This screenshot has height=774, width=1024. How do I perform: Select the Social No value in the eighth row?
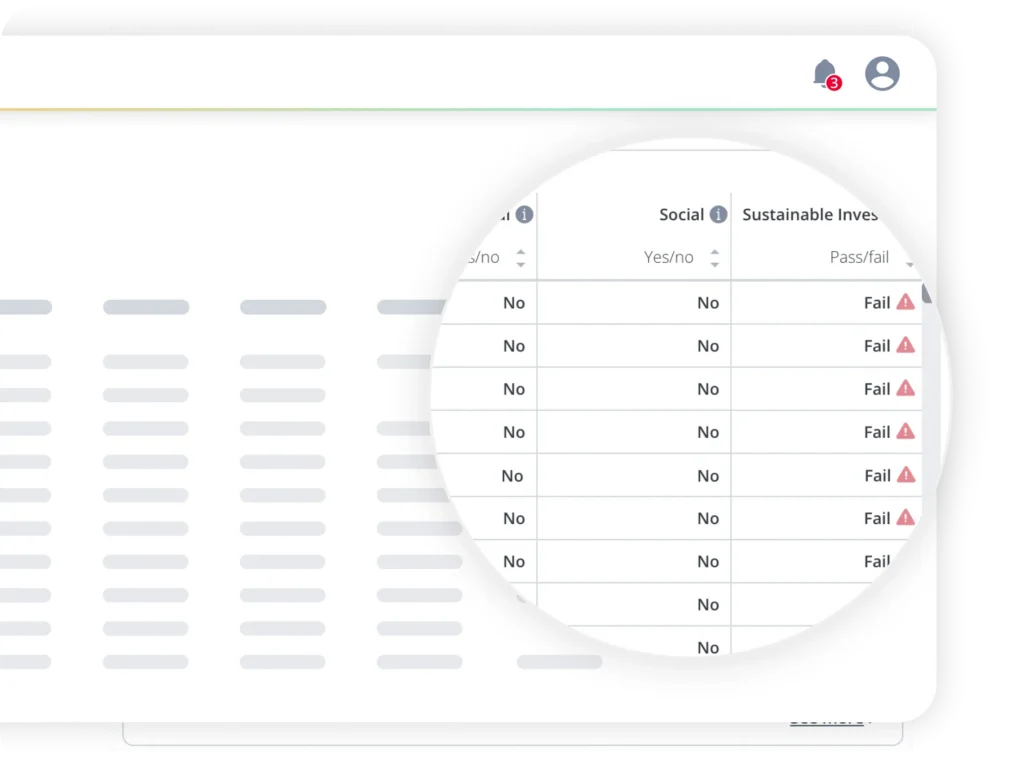click(708, 604)
